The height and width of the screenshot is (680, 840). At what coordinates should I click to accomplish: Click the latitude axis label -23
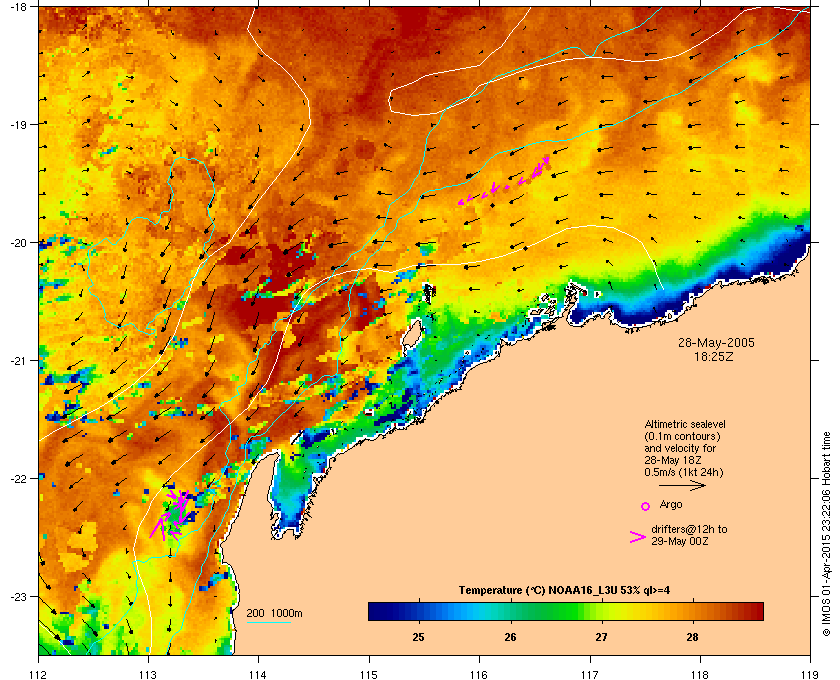18,596
